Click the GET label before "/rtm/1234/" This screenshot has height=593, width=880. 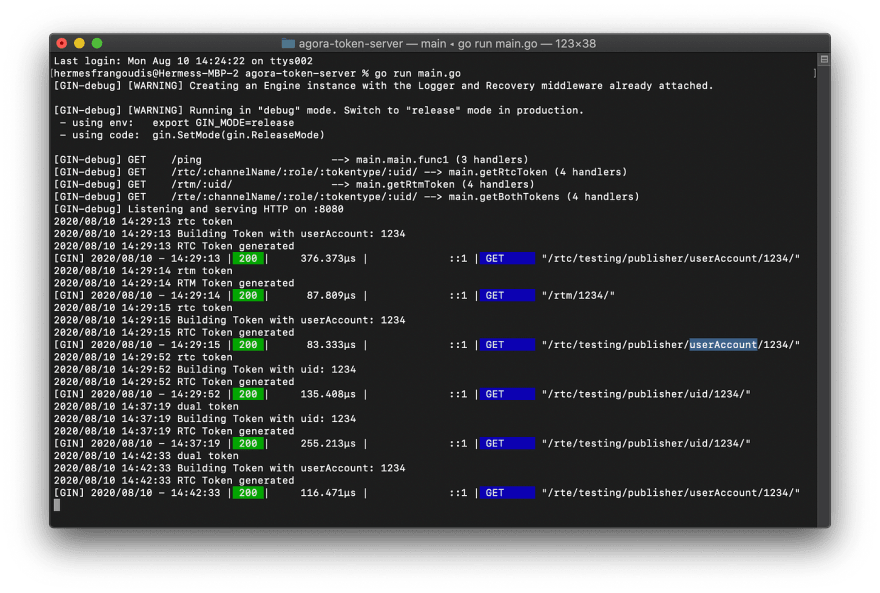click(x=507, y=295)
